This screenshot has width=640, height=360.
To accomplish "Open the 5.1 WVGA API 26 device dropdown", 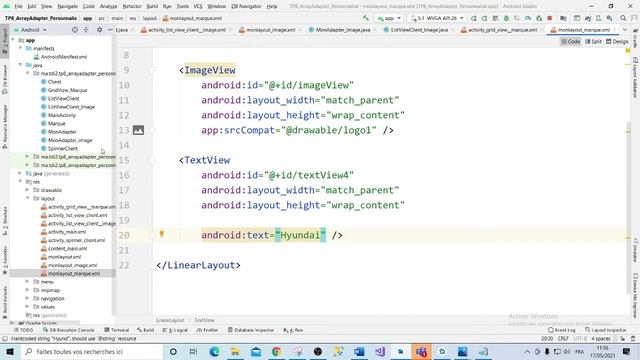I will pos(437,18).
